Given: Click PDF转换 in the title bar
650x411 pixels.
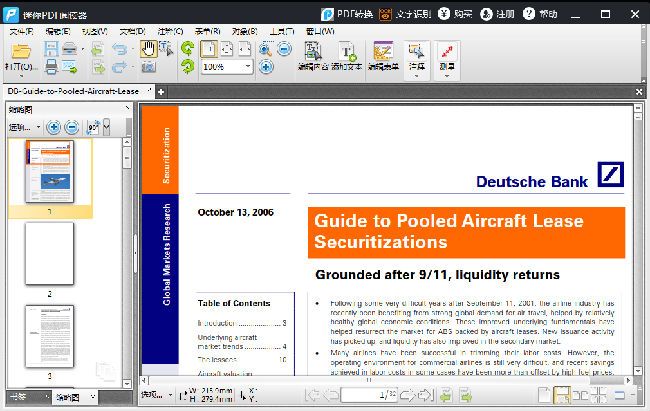Looking at the screenshot, I should (347, 14).
